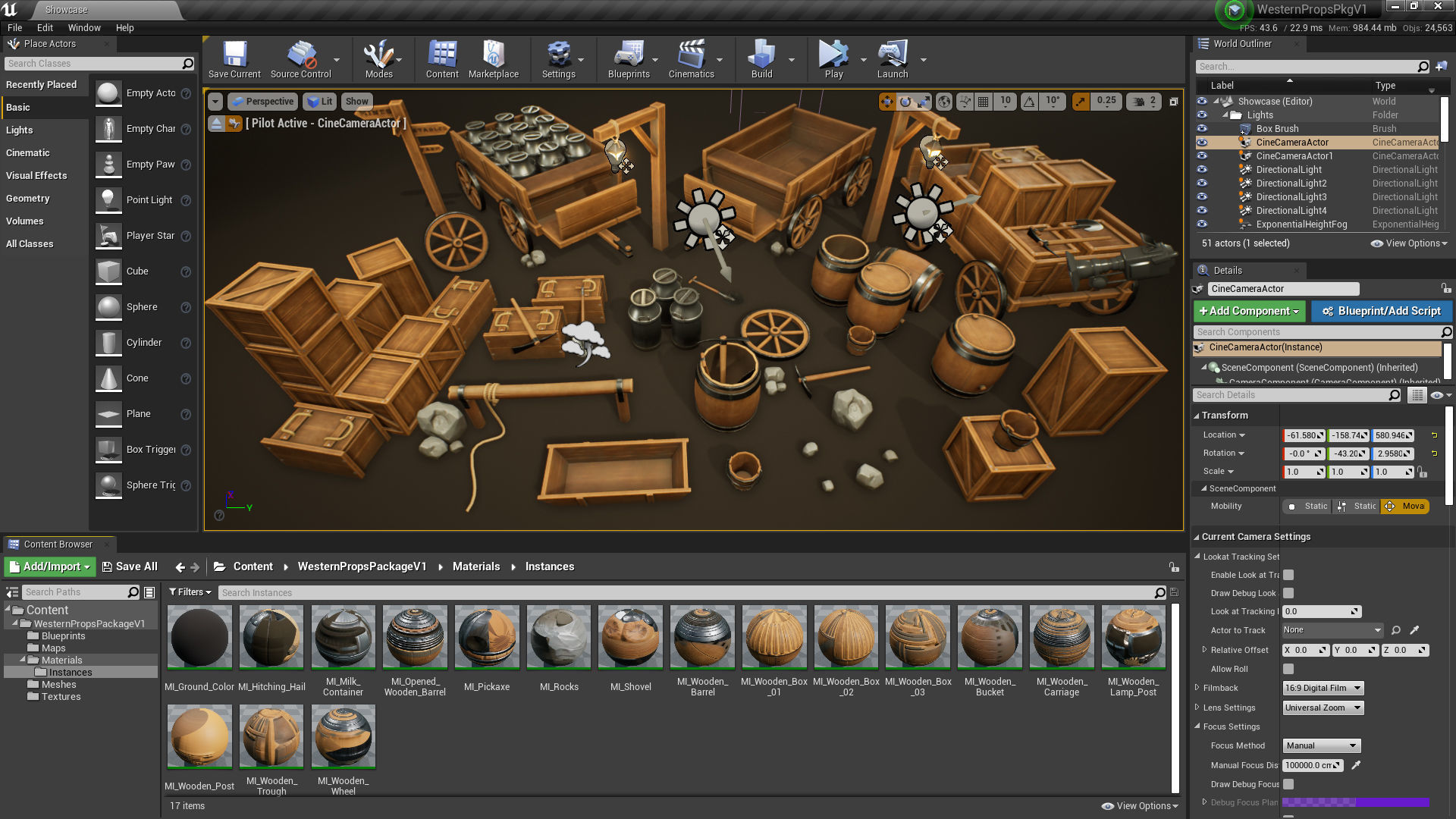The image size is (1456, 819).
Task: Hide DirectionalLight2 using its eye icon
Action: point(1202,184)
